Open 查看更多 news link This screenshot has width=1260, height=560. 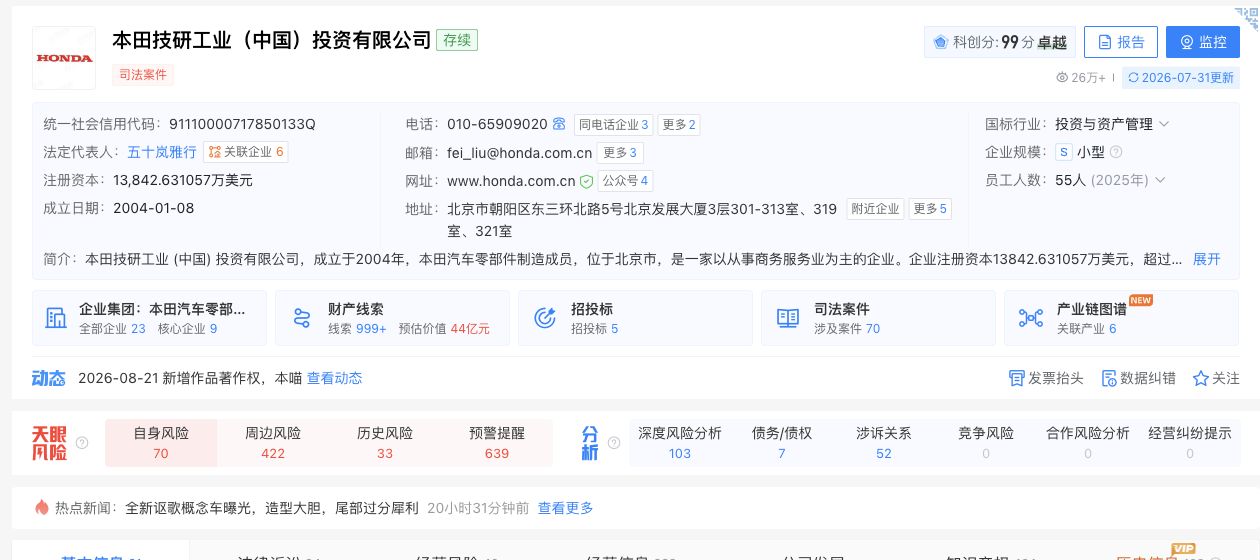point(566,508)
